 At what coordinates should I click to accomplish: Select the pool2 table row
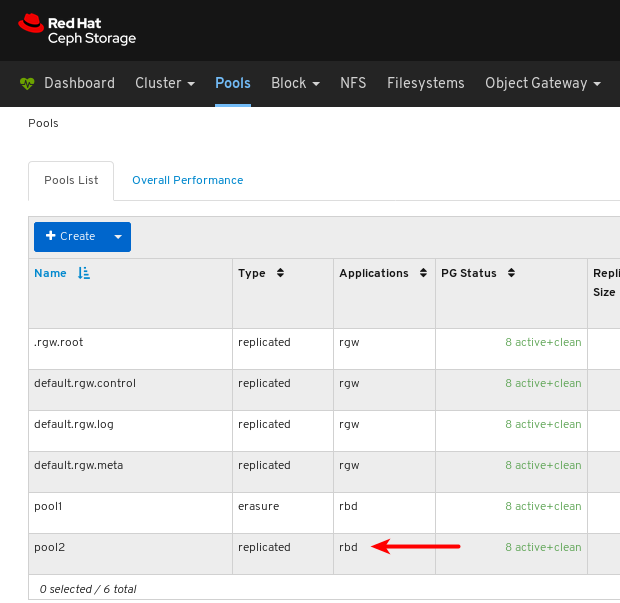130,548
